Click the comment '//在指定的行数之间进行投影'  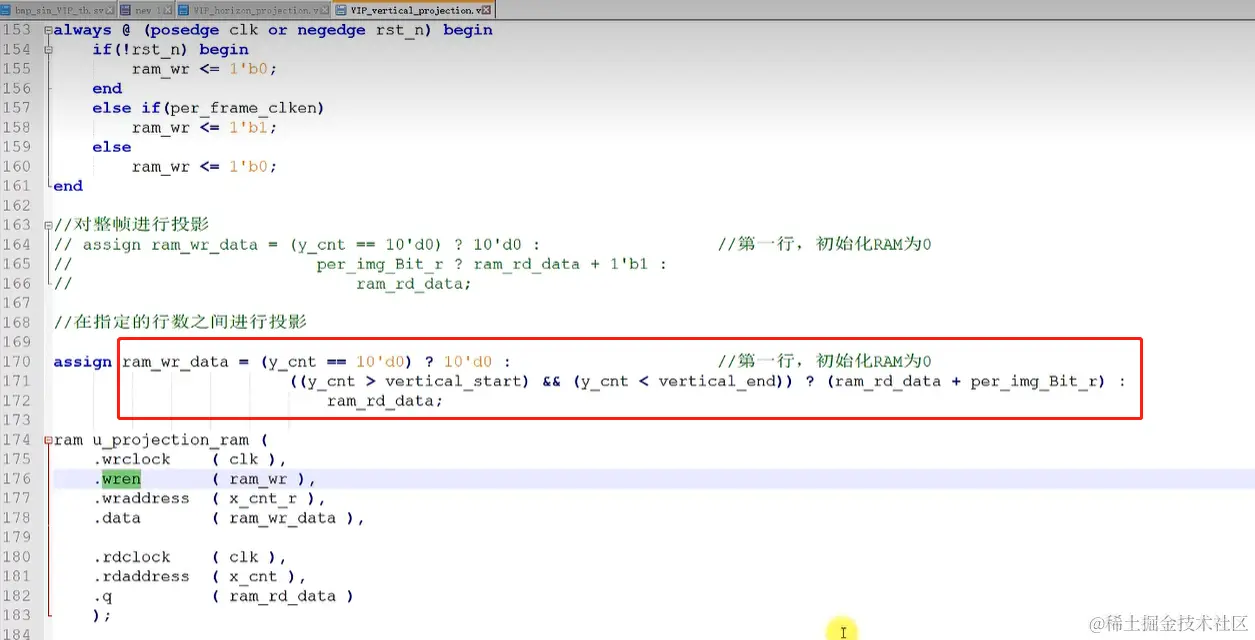pyautogui.click(x=180, y=322)
